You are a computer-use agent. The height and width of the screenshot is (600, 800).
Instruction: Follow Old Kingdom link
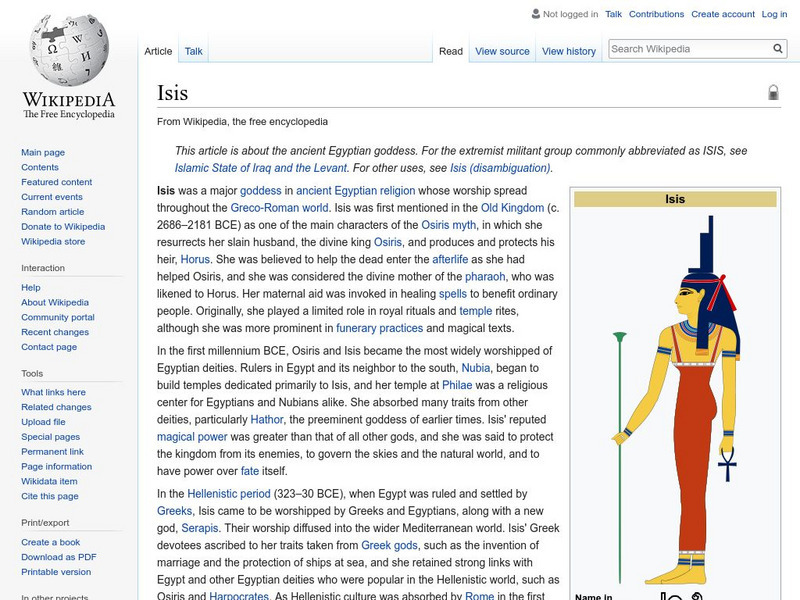pos(512,208)
